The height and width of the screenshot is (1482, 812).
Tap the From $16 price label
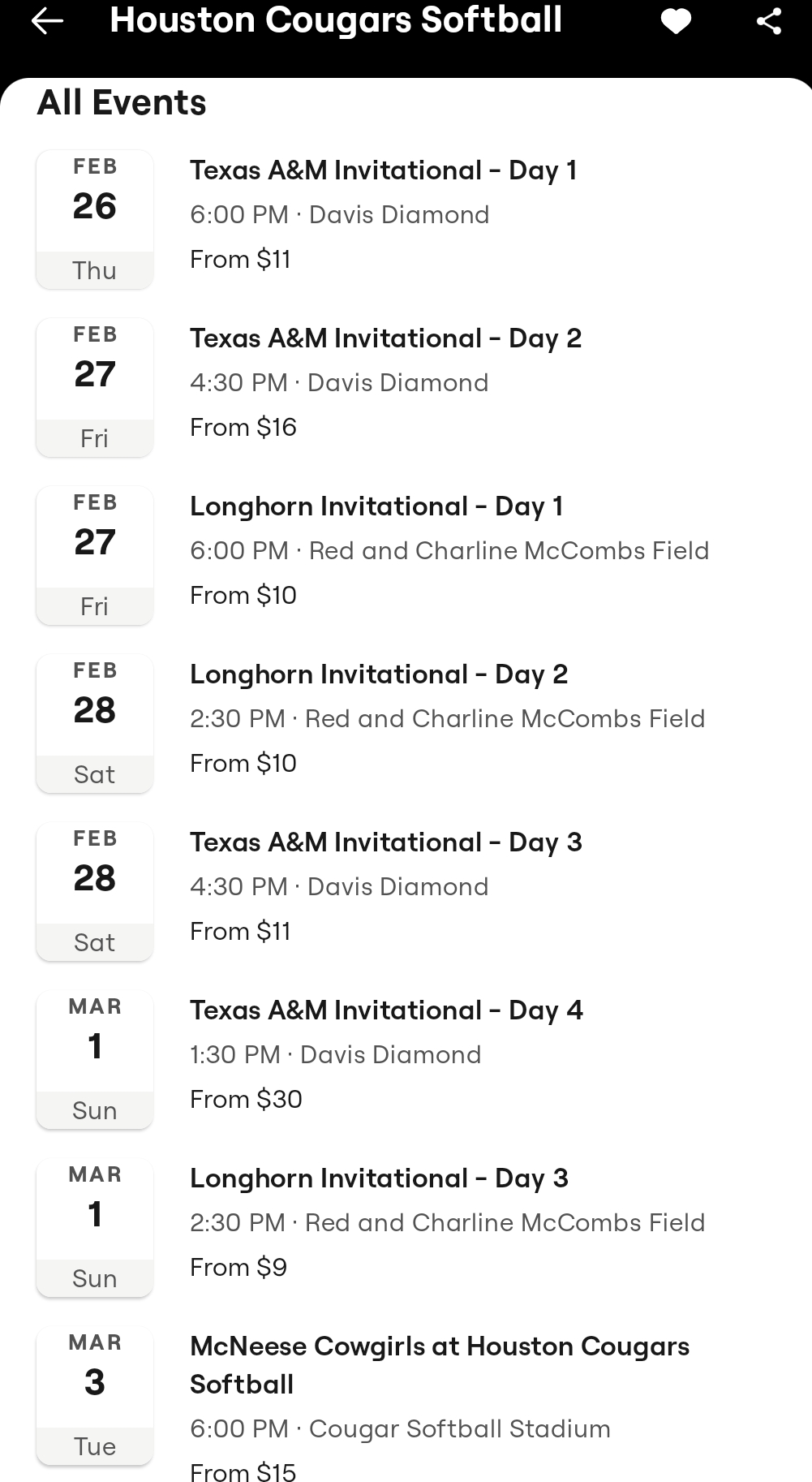243,428
